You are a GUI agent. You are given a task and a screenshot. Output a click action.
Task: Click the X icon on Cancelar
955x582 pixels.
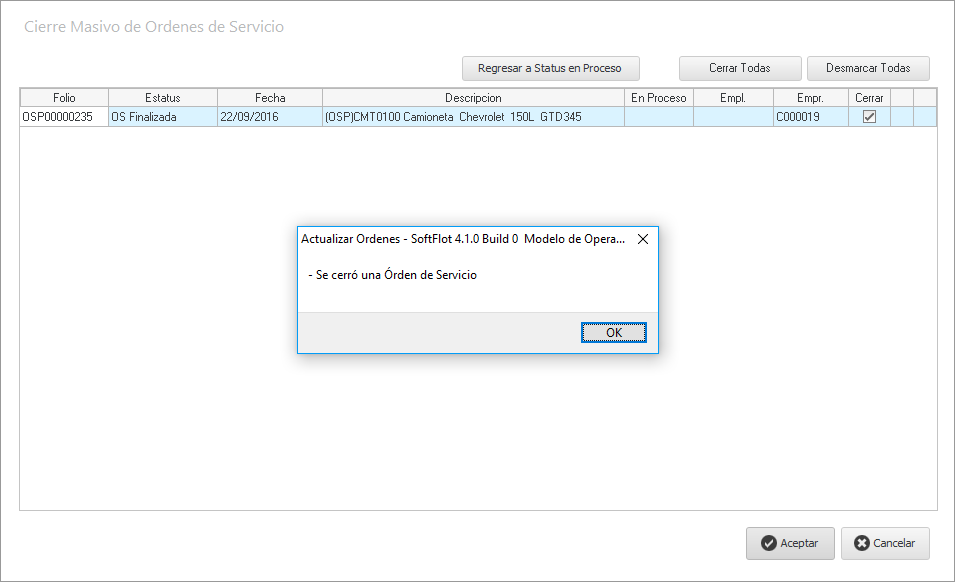(862, 543)
